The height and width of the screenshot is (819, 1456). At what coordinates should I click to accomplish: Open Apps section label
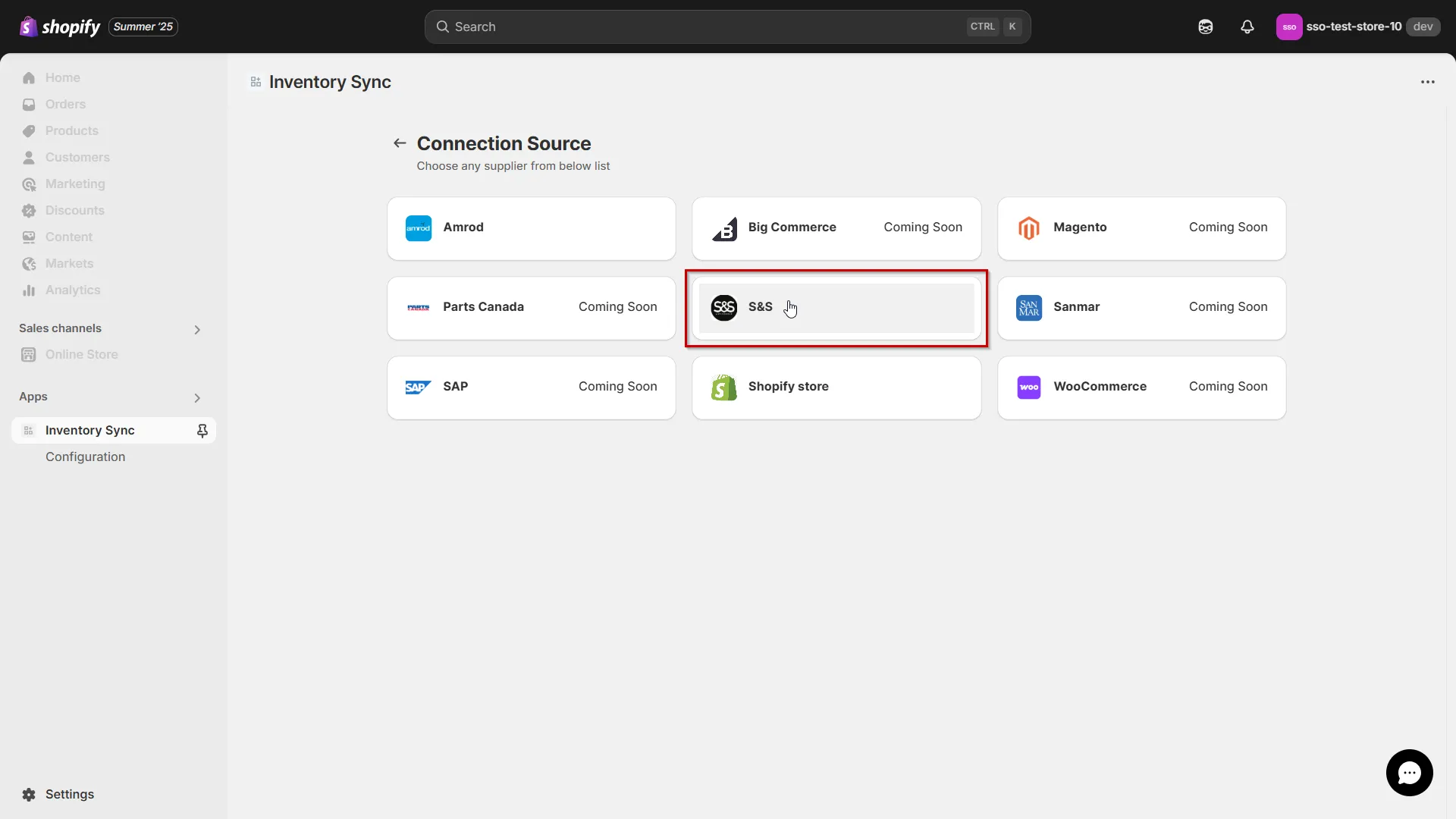click(33, 396)
